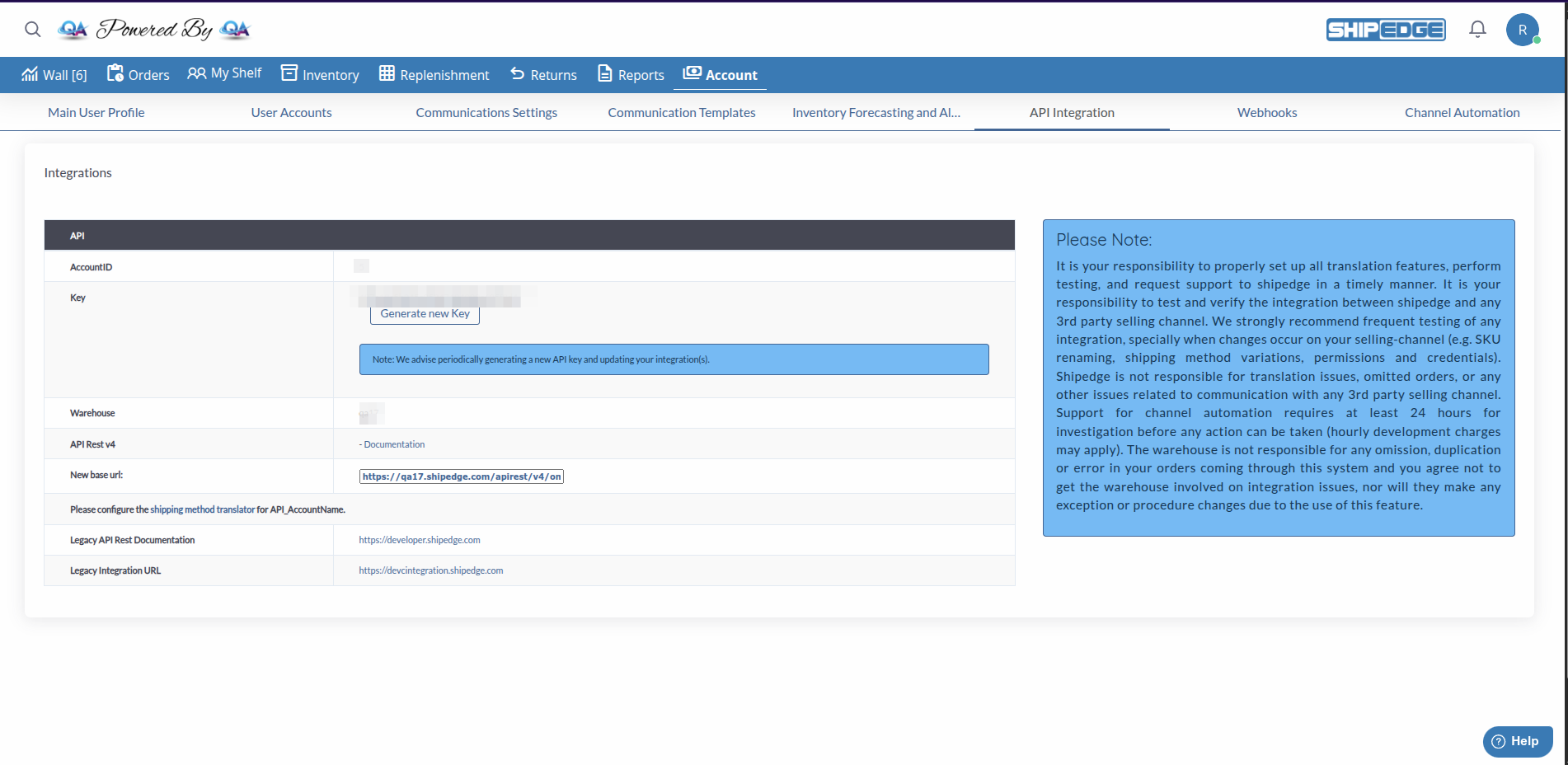Screen dimensions: 1568x765
Task: Click the Orders package icon
Action: click(x=115, y=73)
